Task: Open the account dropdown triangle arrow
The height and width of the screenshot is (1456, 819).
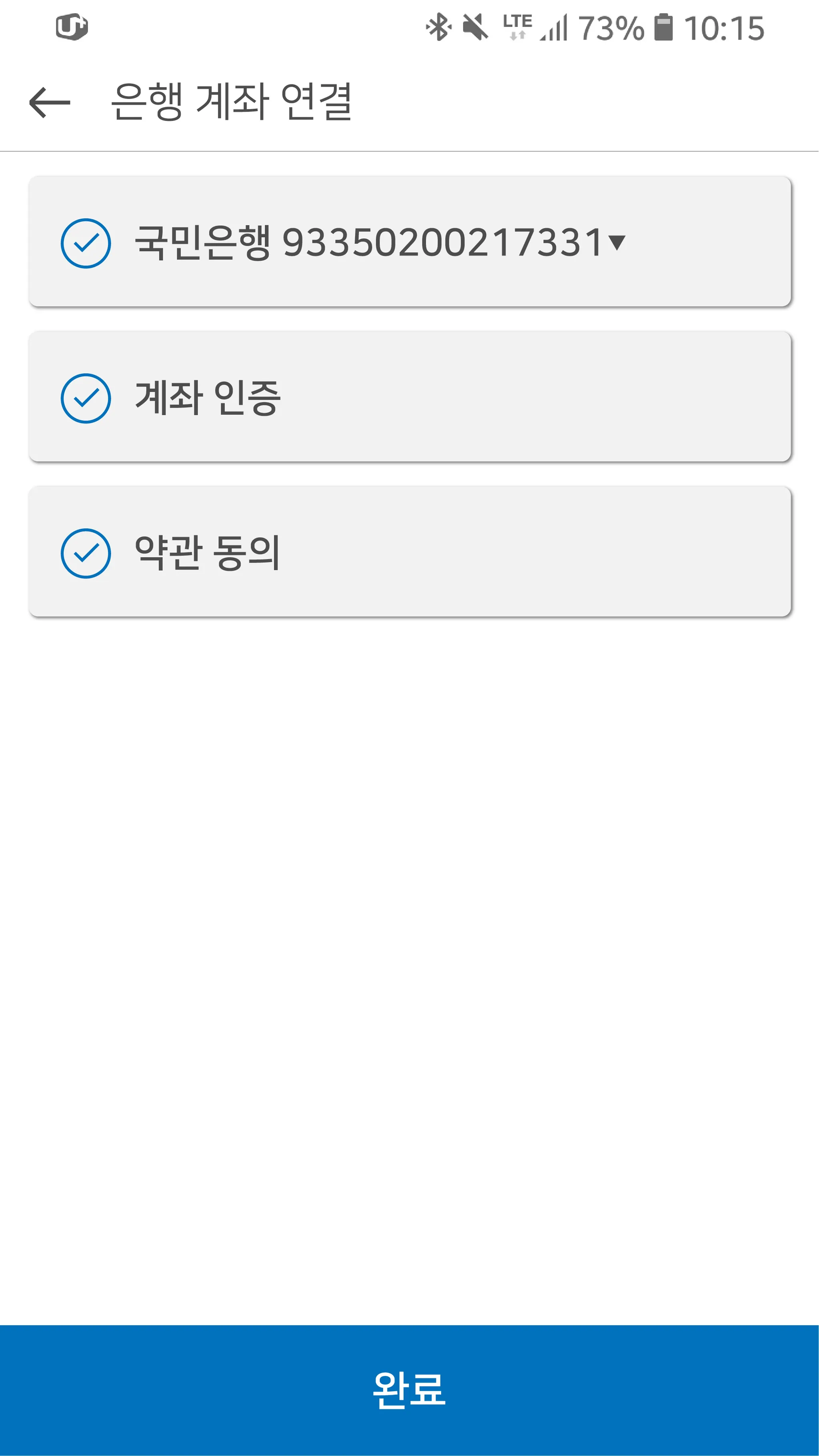Action: coord(617,242)
